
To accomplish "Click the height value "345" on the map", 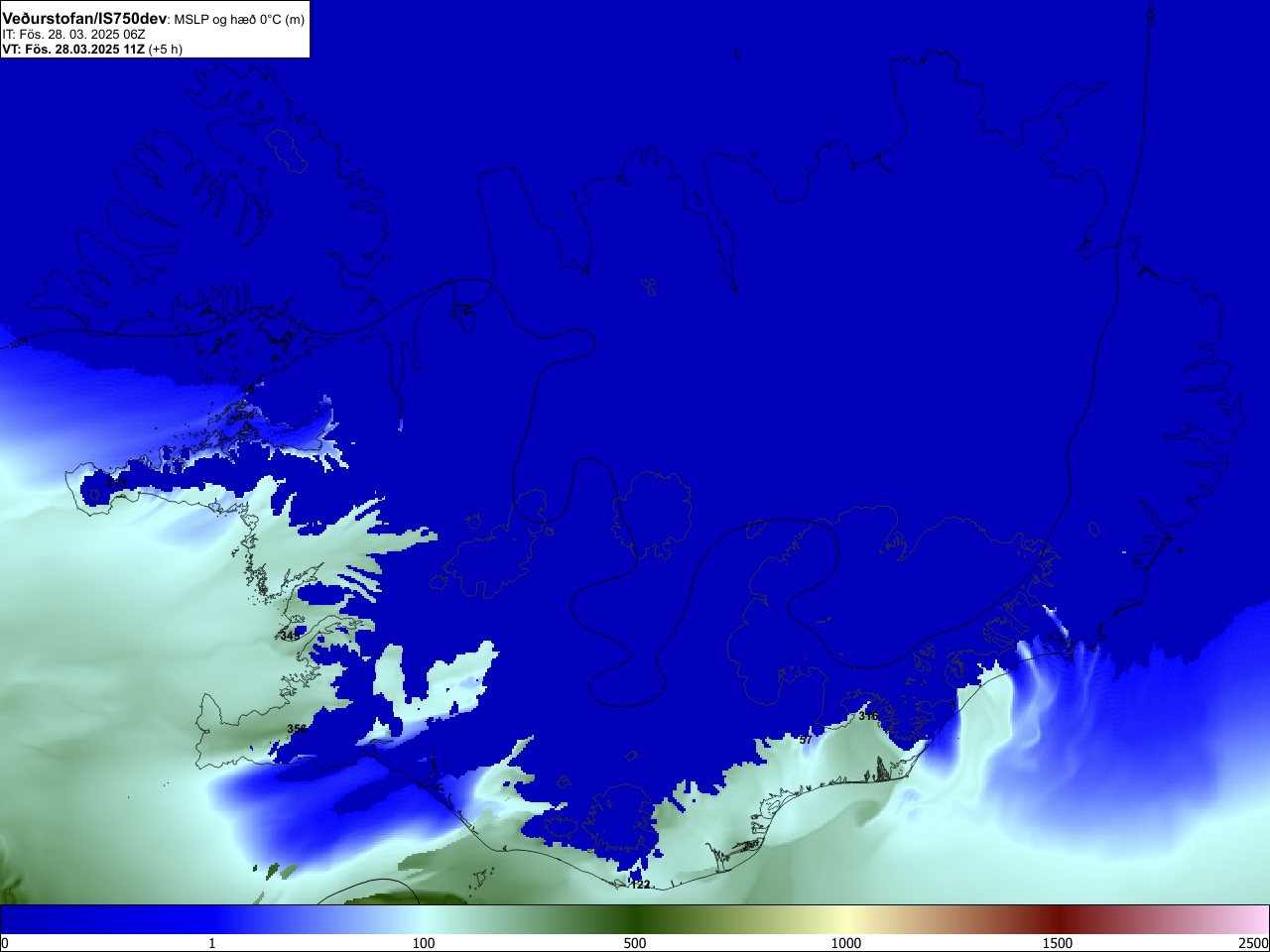I will click(290, 636).
